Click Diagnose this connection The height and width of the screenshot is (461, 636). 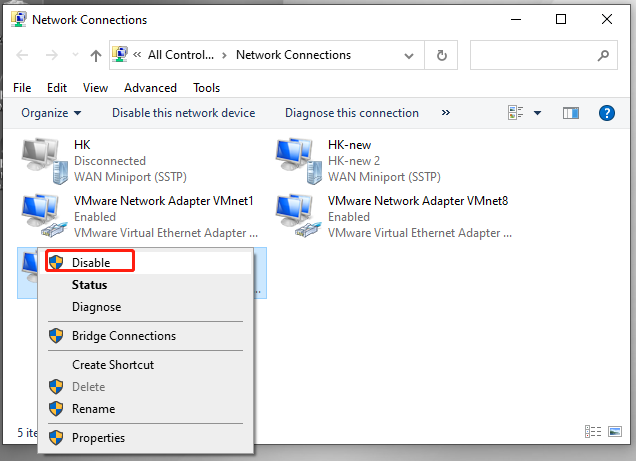tap(351, 113)
